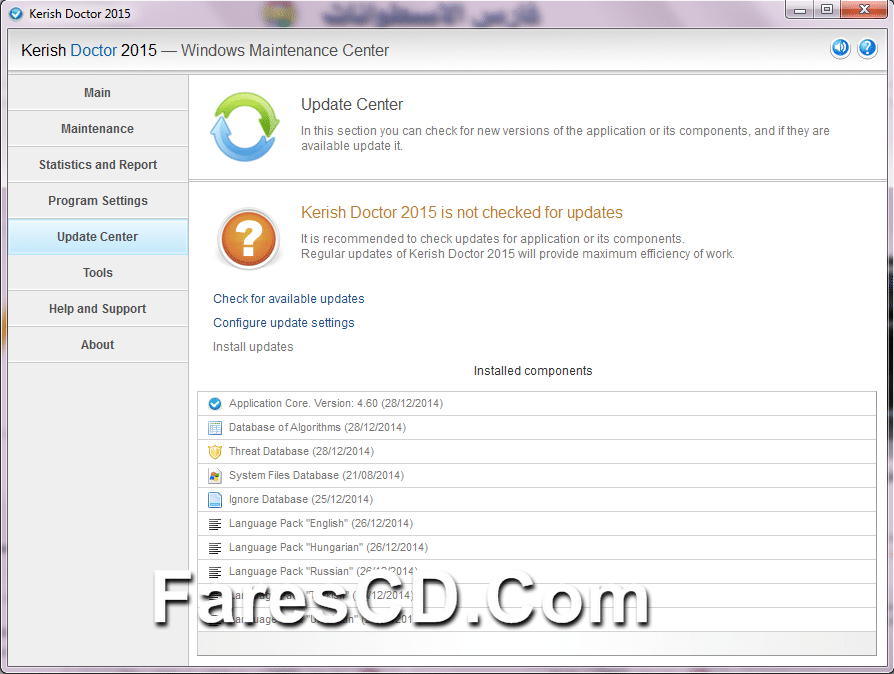Click the orange question mark status icon

point(248,238)
